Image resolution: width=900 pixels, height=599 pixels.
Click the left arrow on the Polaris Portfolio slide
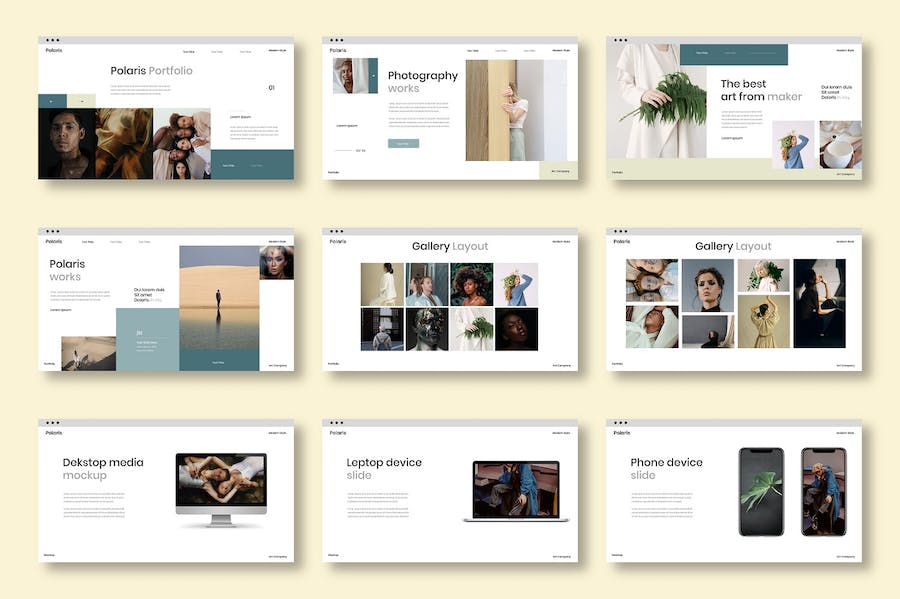point(52,101)
